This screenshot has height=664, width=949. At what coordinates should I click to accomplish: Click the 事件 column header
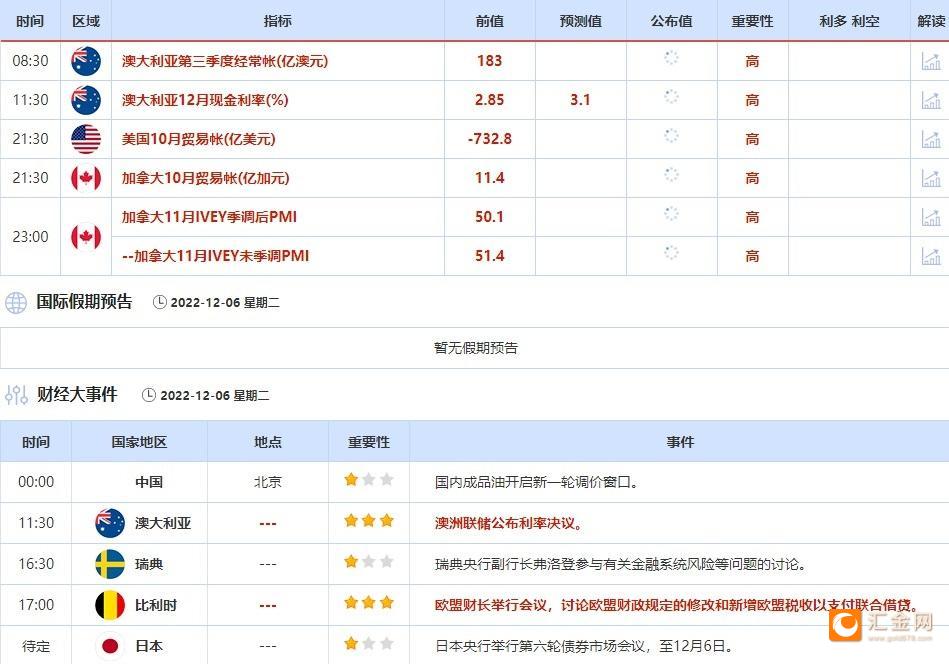click(x=680, y=442)
